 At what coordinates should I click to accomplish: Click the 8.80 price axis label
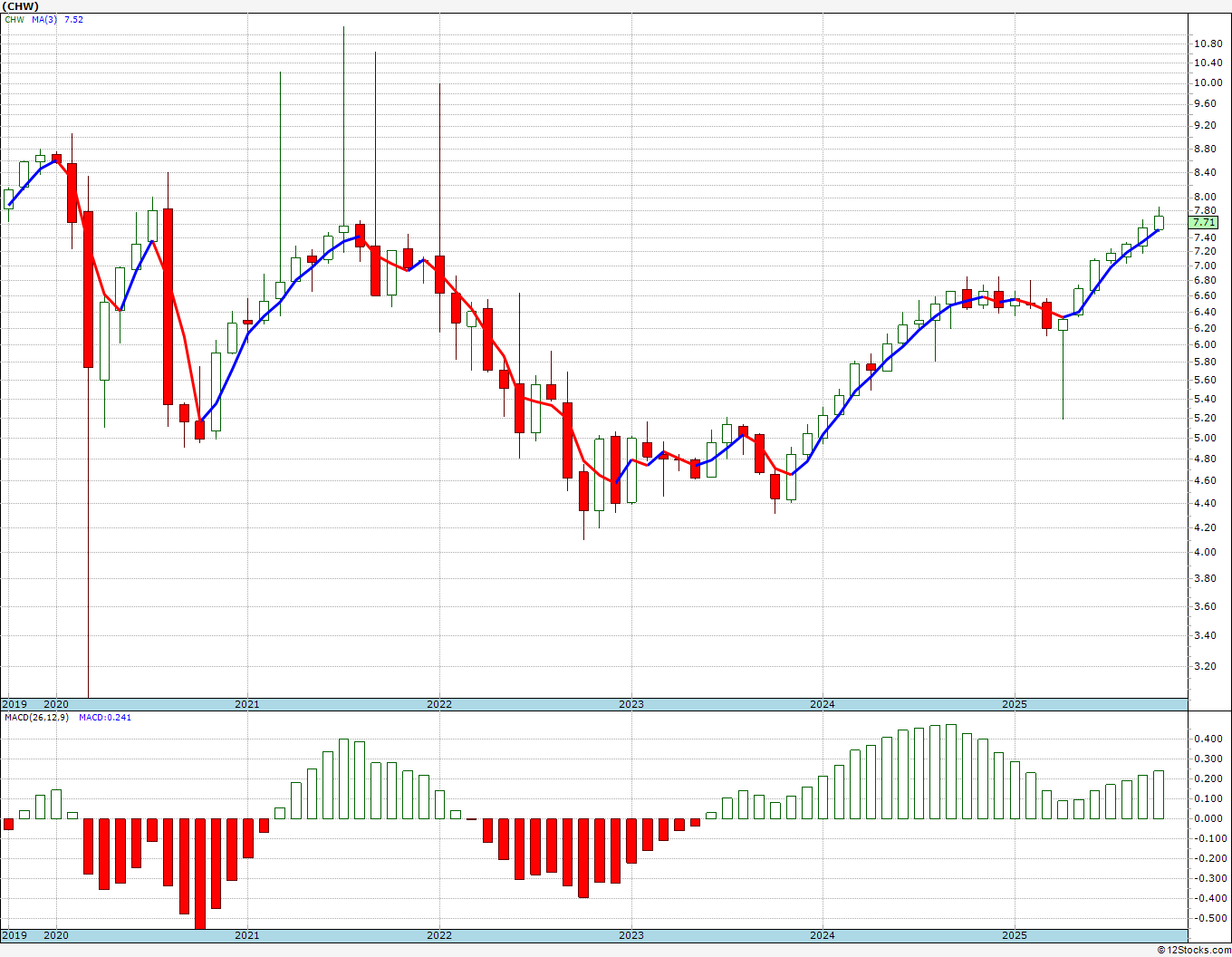pyautogui.click(x=1205, y=149)
